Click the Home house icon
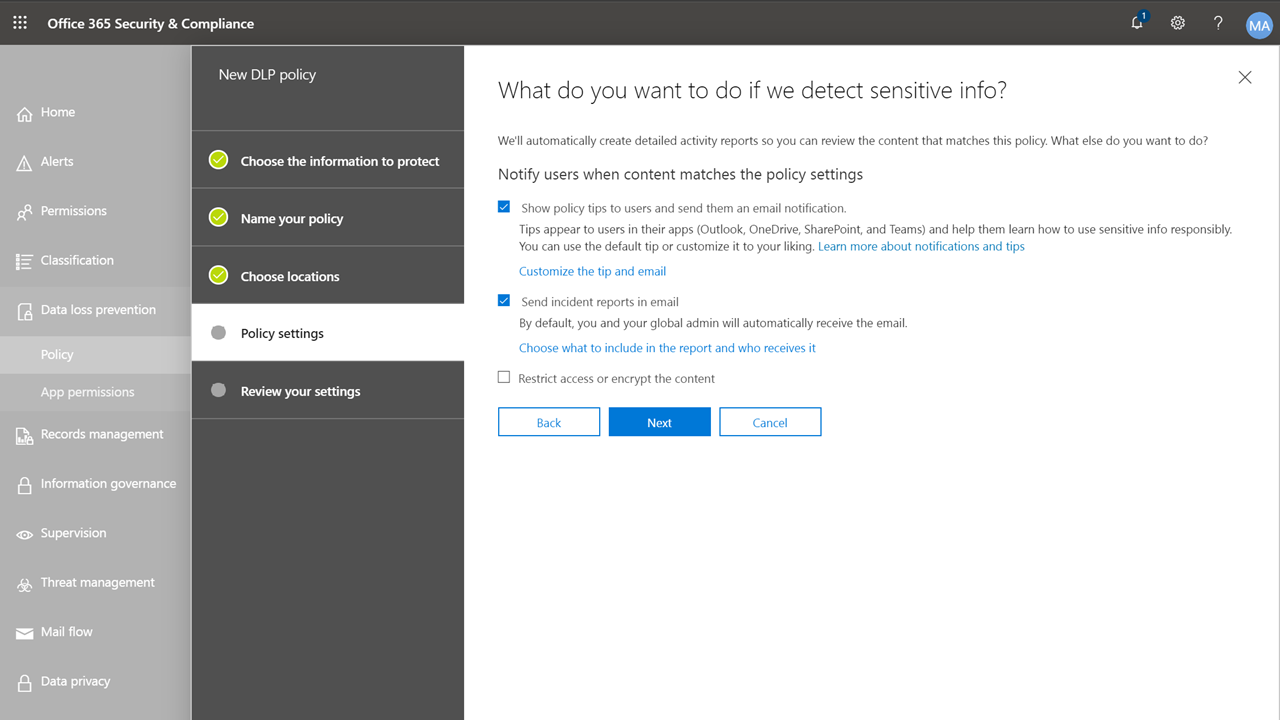The image size is (1280, 720). pos(25,114)
